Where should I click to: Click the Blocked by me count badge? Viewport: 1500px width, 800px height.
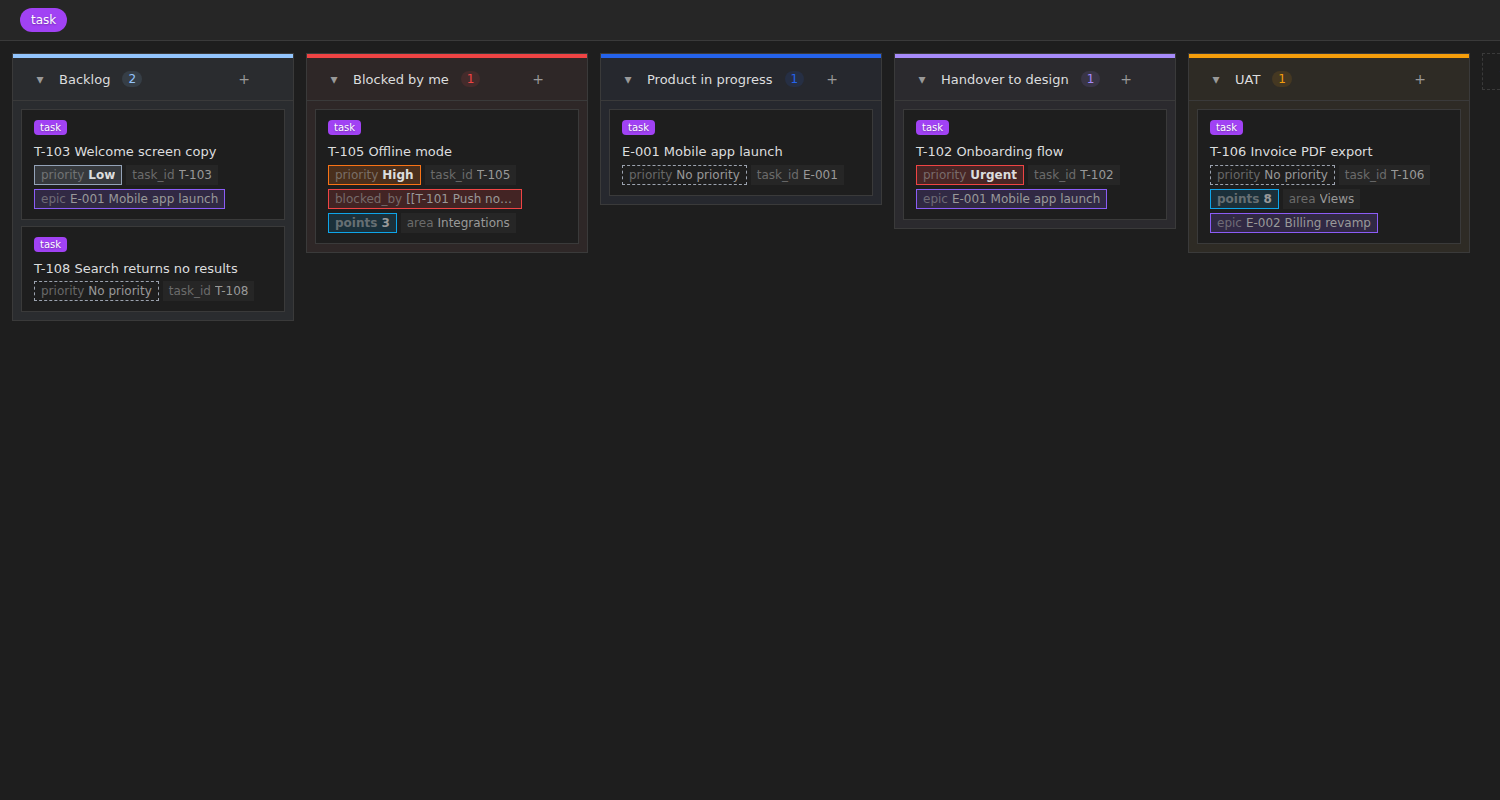click(470, 80)
